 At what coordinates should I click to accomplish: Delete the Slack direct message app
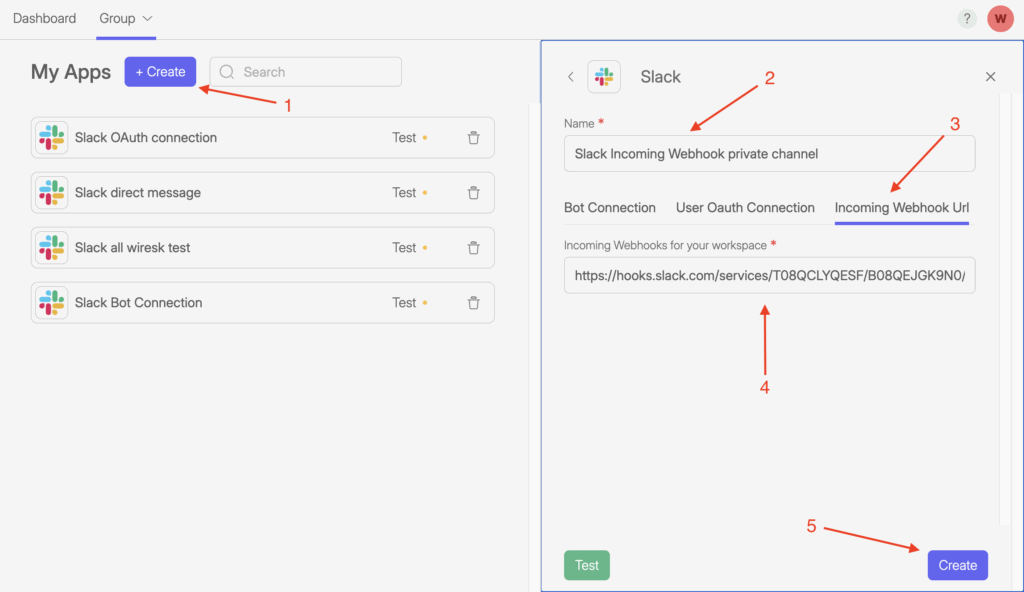(x=474, y=193)
